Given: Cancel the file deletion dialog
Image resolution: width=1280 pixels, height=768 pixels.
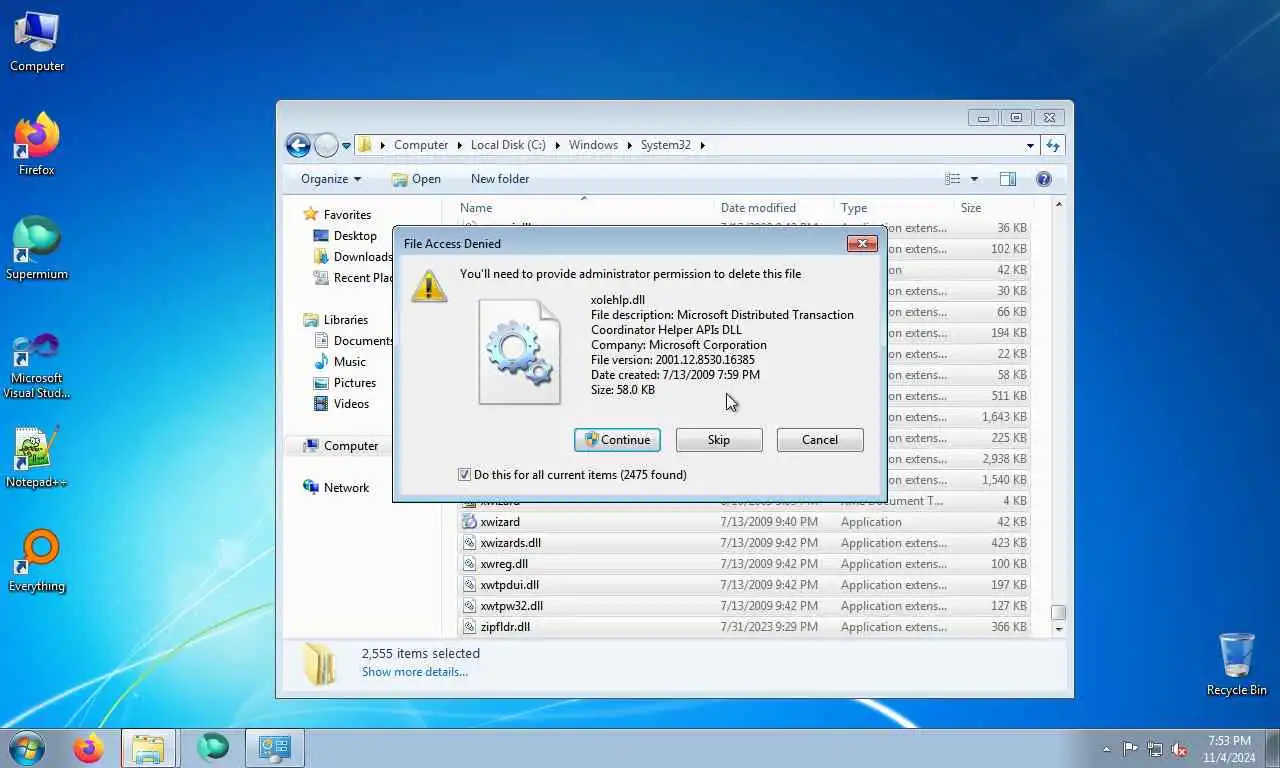Looking at the screenshot, I should coord(820,440).
